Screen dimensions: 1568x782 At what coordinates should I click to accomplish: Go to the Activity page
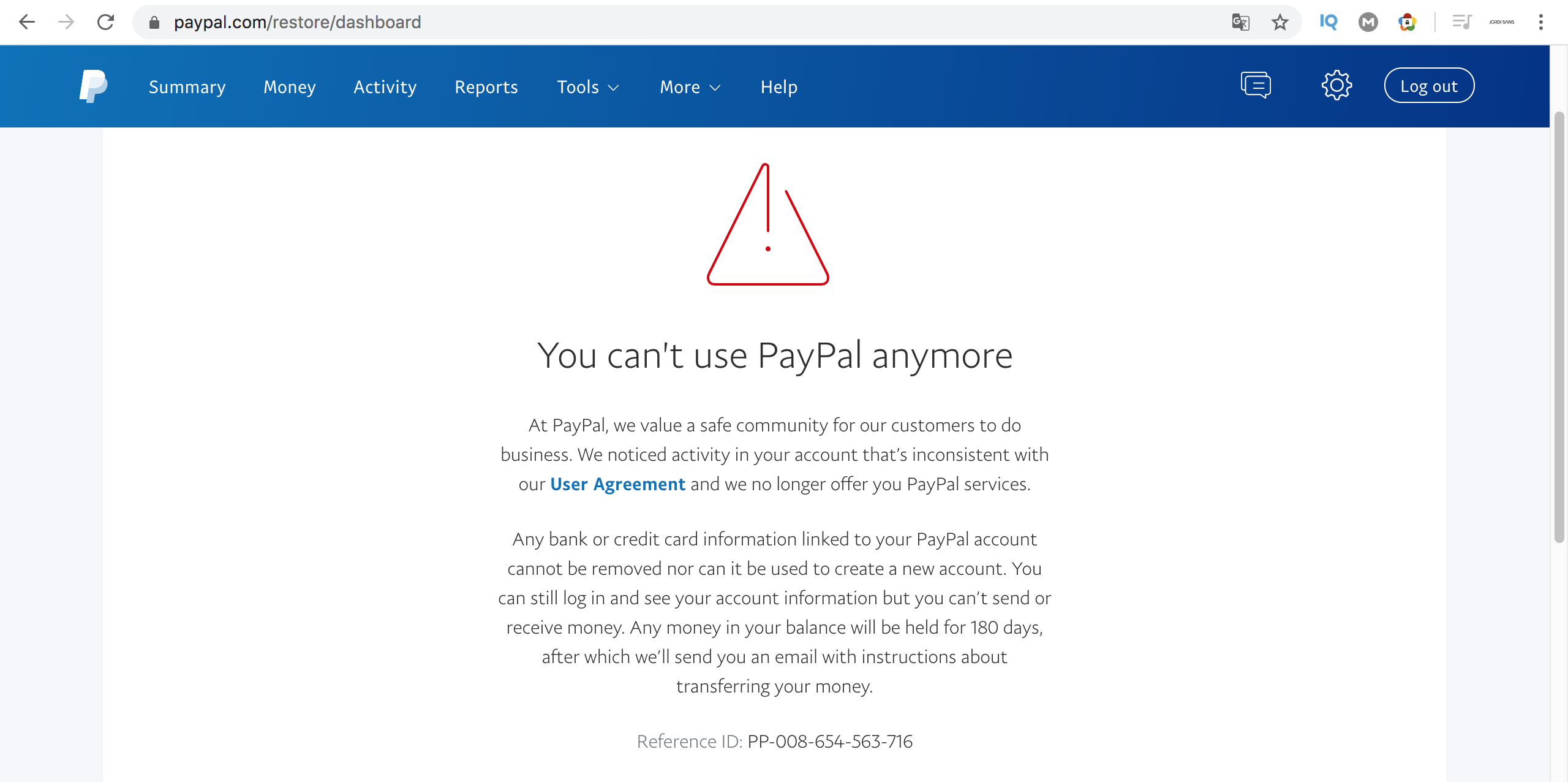385,87
